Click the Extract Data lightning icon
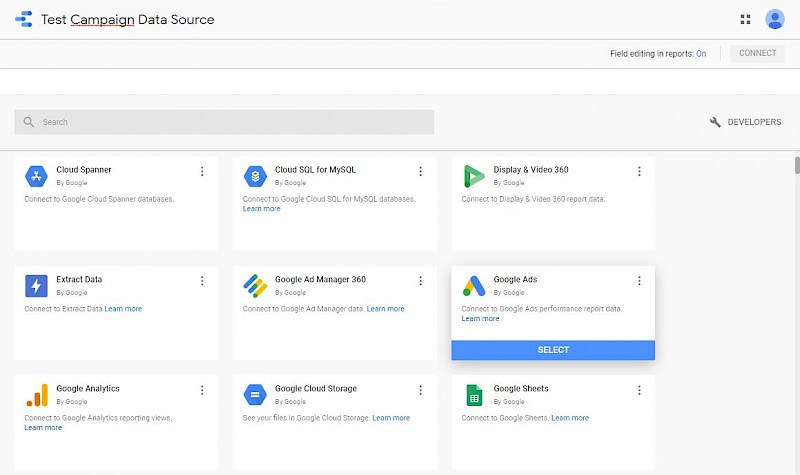The image size is (800, 475). pos(36,286)
